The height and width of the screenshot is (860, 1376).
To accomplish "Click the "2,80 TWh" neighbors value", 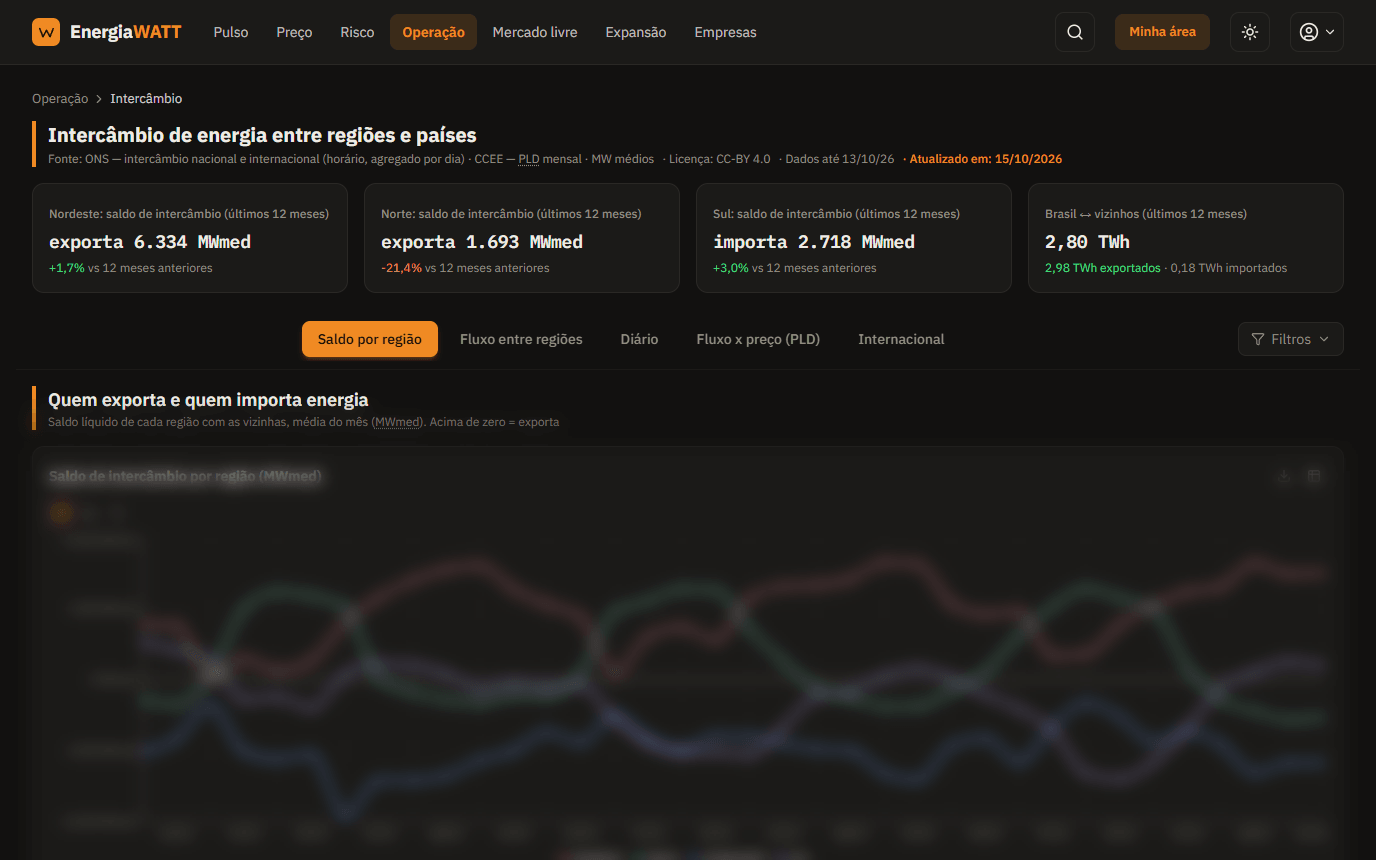I will point(1087,242).
